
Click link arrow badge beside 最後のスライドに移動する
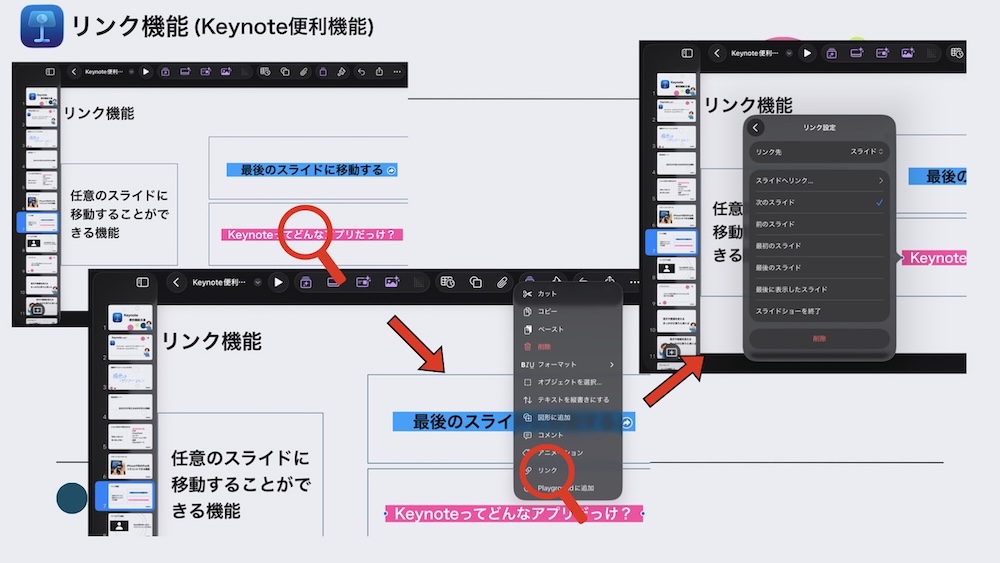point(392,170)
